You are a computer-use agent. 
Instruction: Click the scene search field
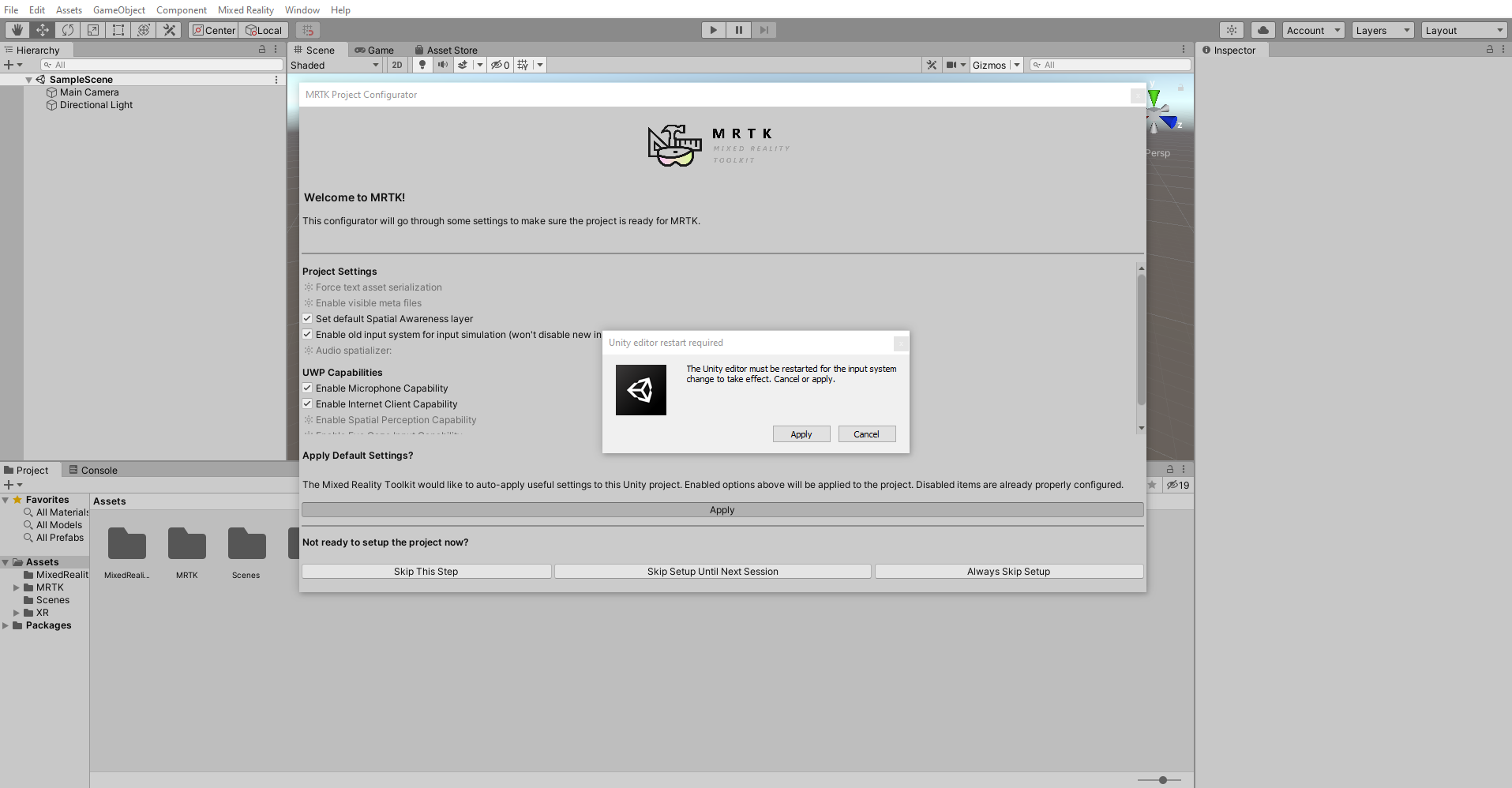tap(1110, 65)
